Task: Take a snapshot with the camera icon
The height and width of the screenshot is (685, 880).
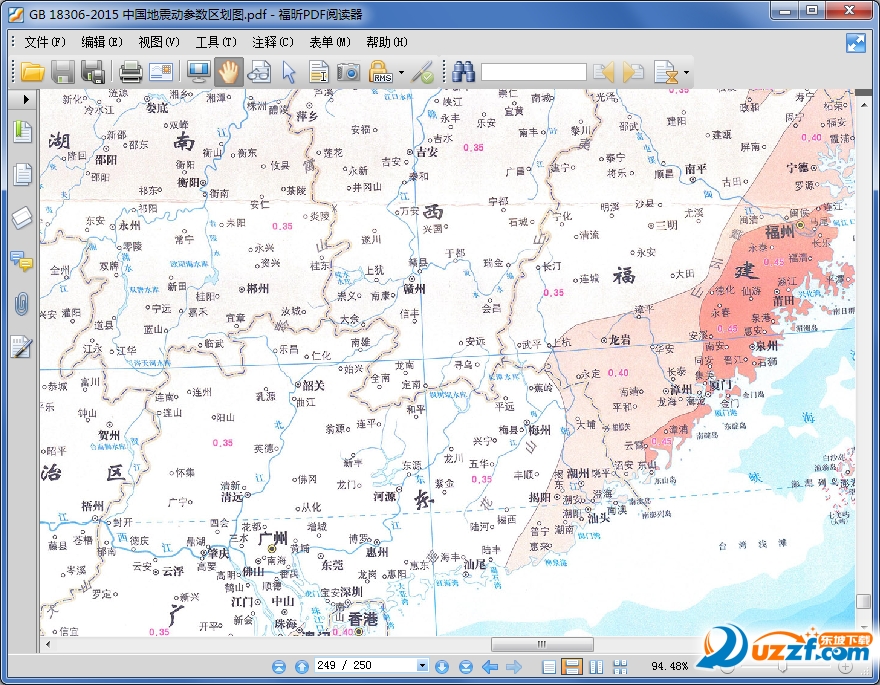Action: pos(349,72)
